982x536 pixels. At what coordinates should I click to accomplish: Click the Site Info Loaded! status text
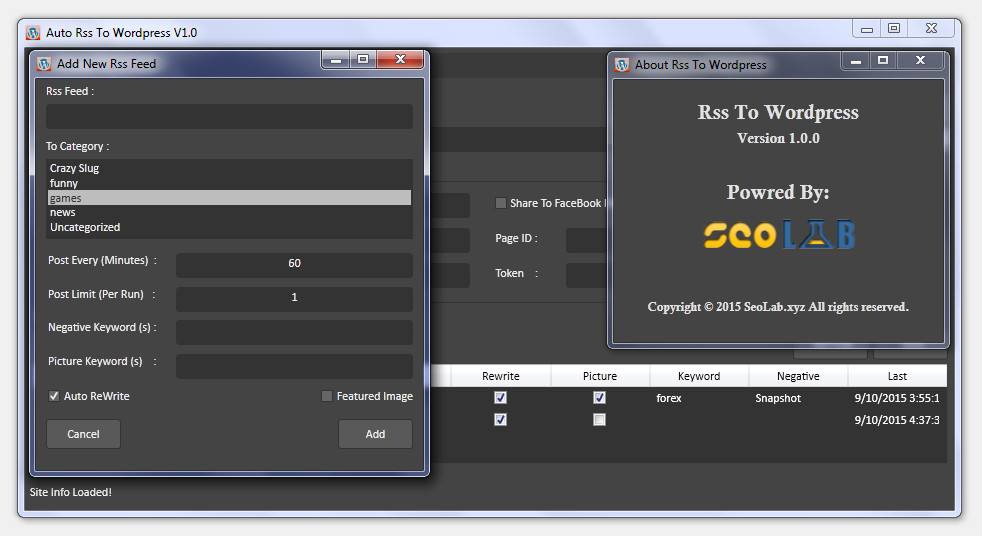coord(71,492)
